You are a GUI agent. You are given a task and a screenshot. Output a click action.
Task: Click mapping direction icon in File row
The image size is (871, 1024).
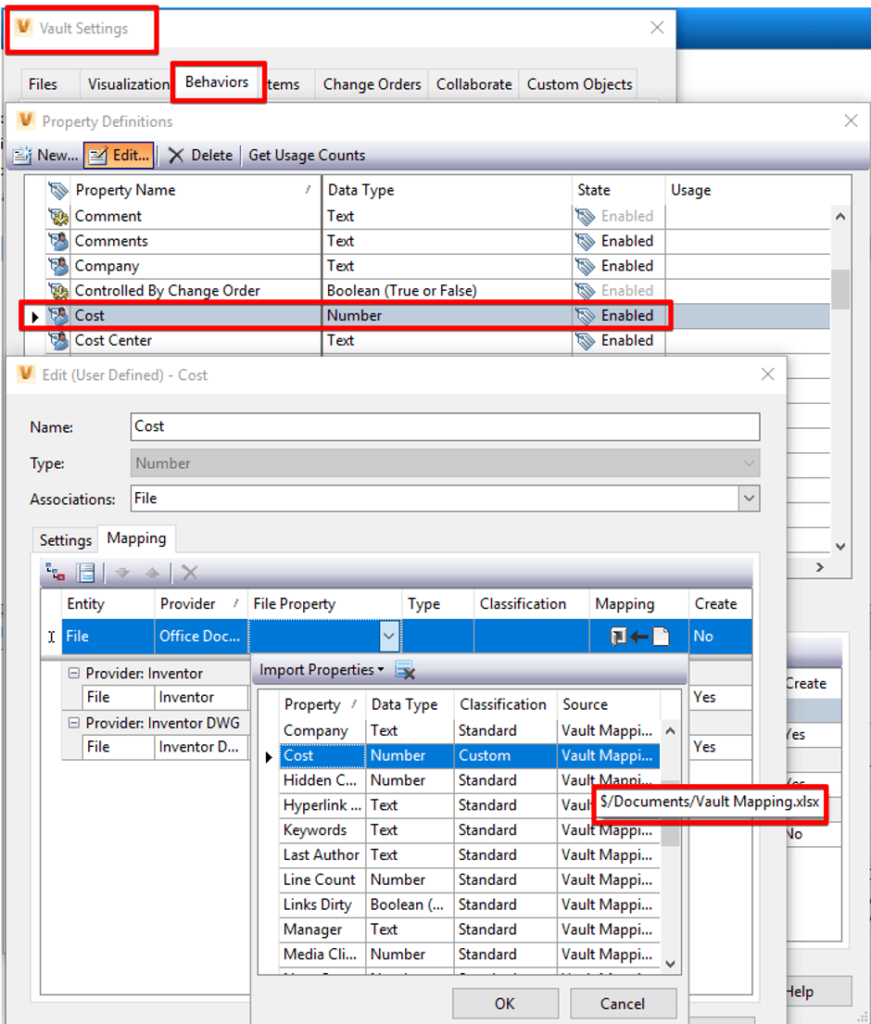[x=640, y=636]
